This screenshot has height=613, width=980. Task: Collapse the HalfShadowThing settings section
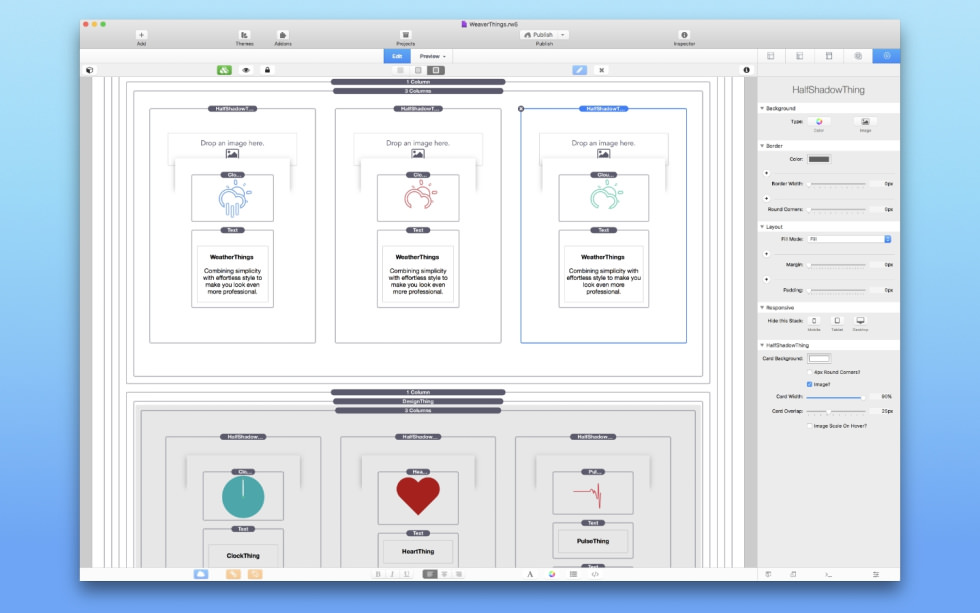[x=762, y=345]
